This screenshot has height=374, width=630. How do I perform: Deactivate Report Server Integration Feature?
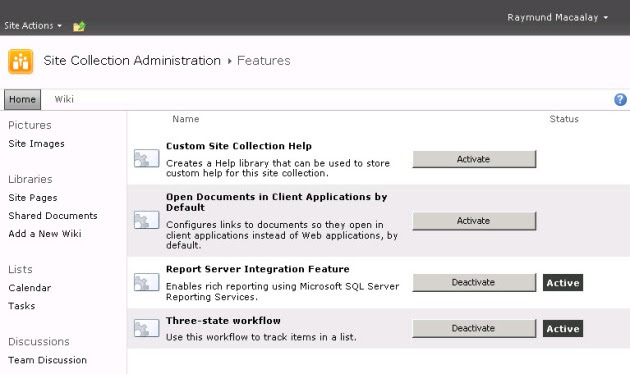(474, 282)
